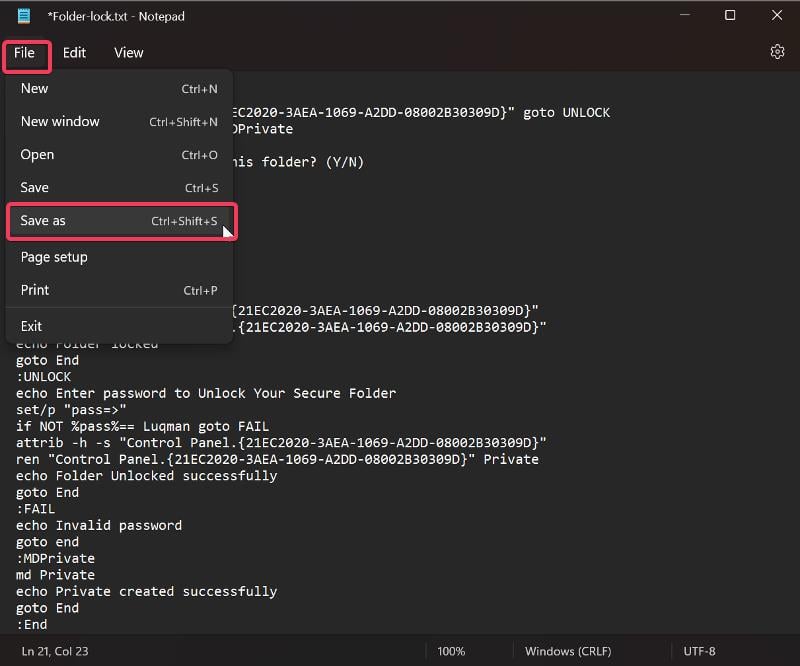Open the Settings gear icon
This screenshot has height=666, width=800.
777,52
